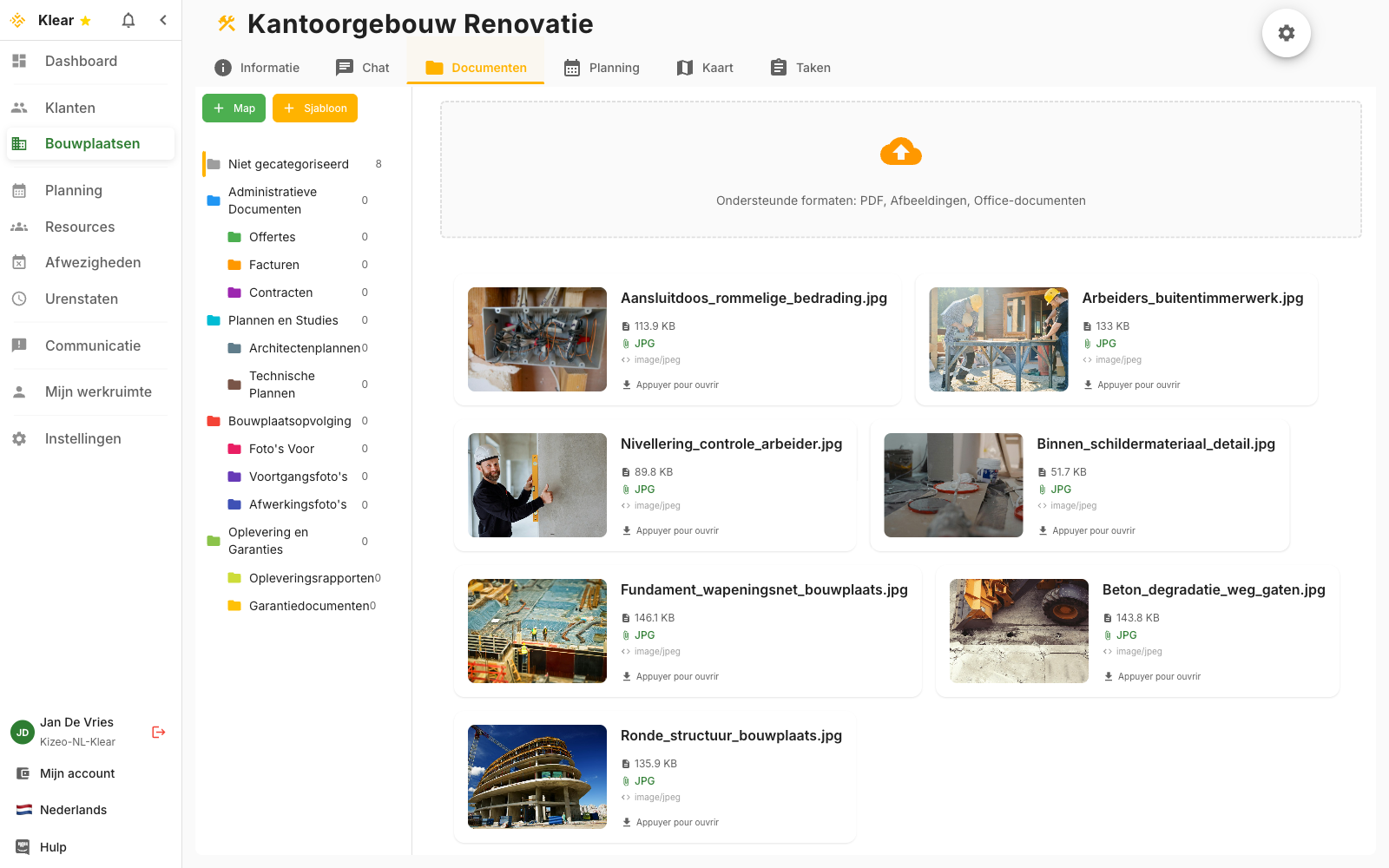Click the Ronde_structuur_bouwplaats.jpg thumbnail
This screenshot has height=868, width=1389.
(537, 777)
